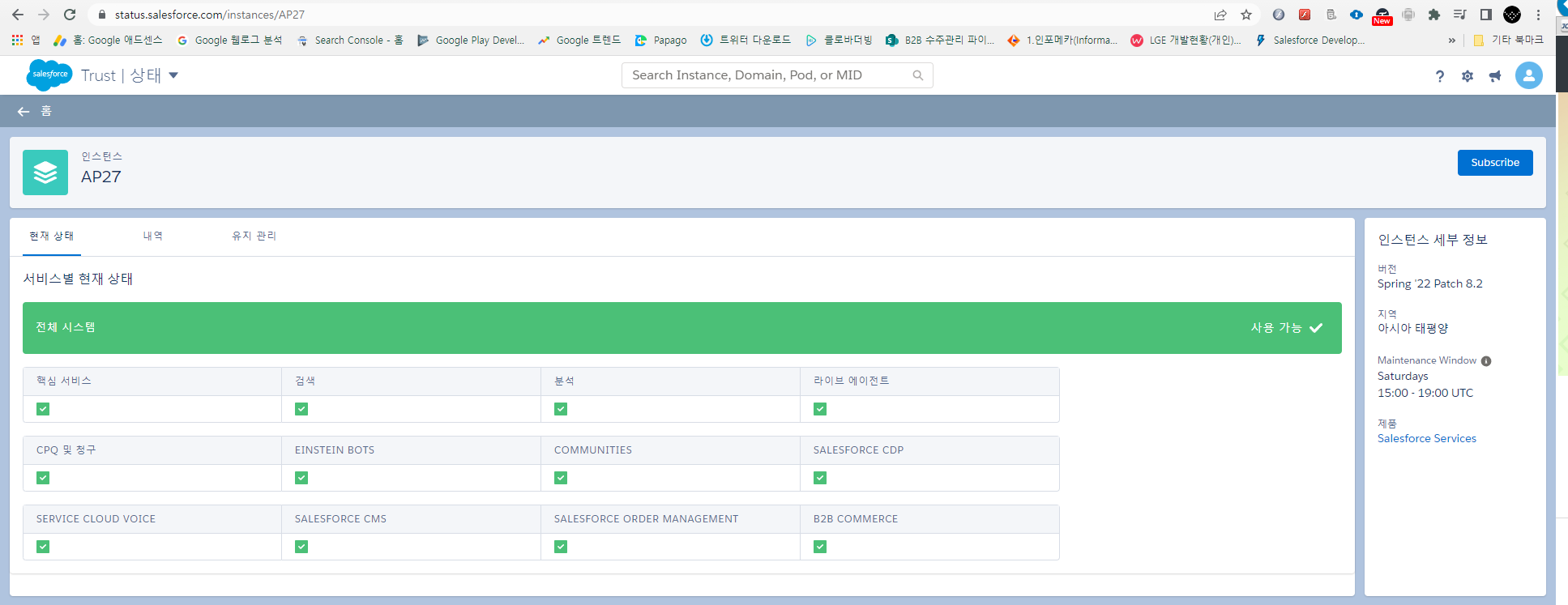
Task: Click extension icon with New badge
Action: [1382, 16]
